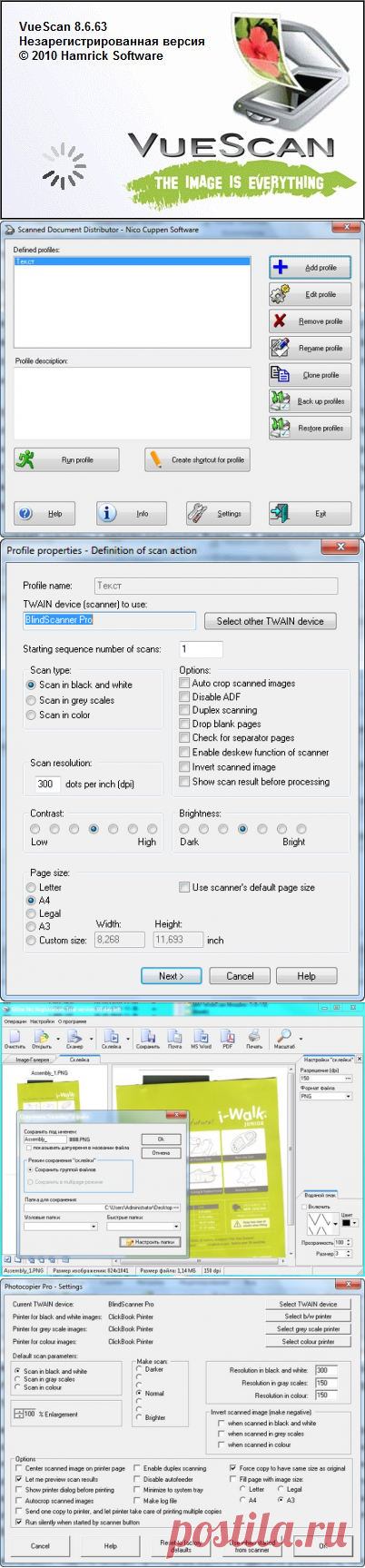This screenshot has height=1568, width=365.
Task: Click the MS Word toolbar icon
Action: 201,1039
